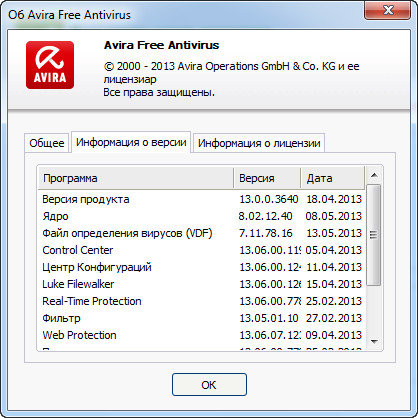Click version value 7.11.78.16
The width and height of the screenshot is (418, 418).
tap(266, 233)
